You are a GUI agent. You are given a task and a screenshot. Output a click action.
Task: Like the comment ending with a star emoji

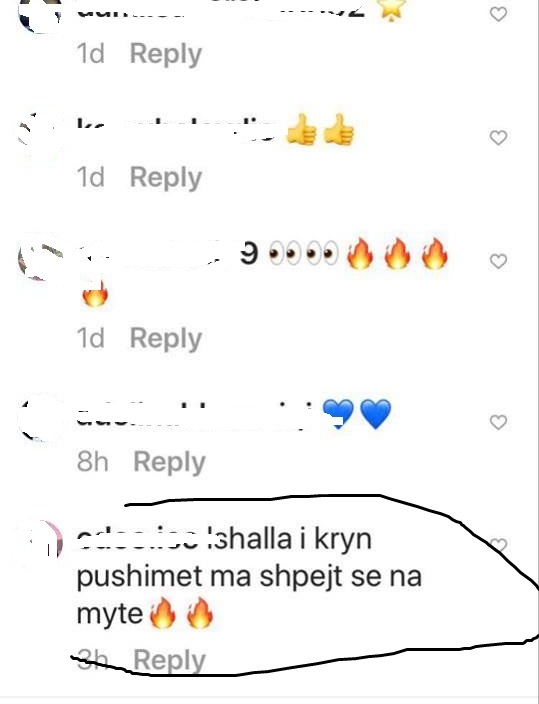pos(498,14)
